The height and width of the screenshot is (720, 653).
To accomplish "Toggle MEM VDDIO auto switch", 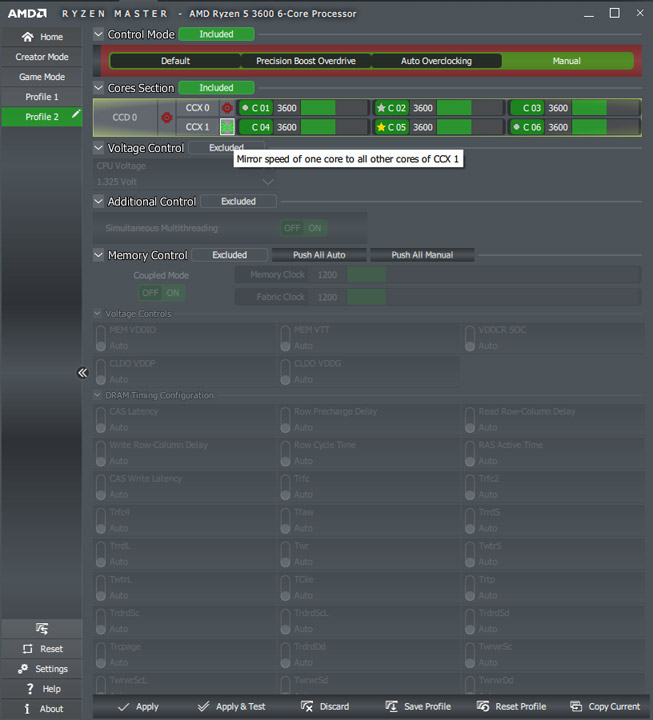I will 101,338.
